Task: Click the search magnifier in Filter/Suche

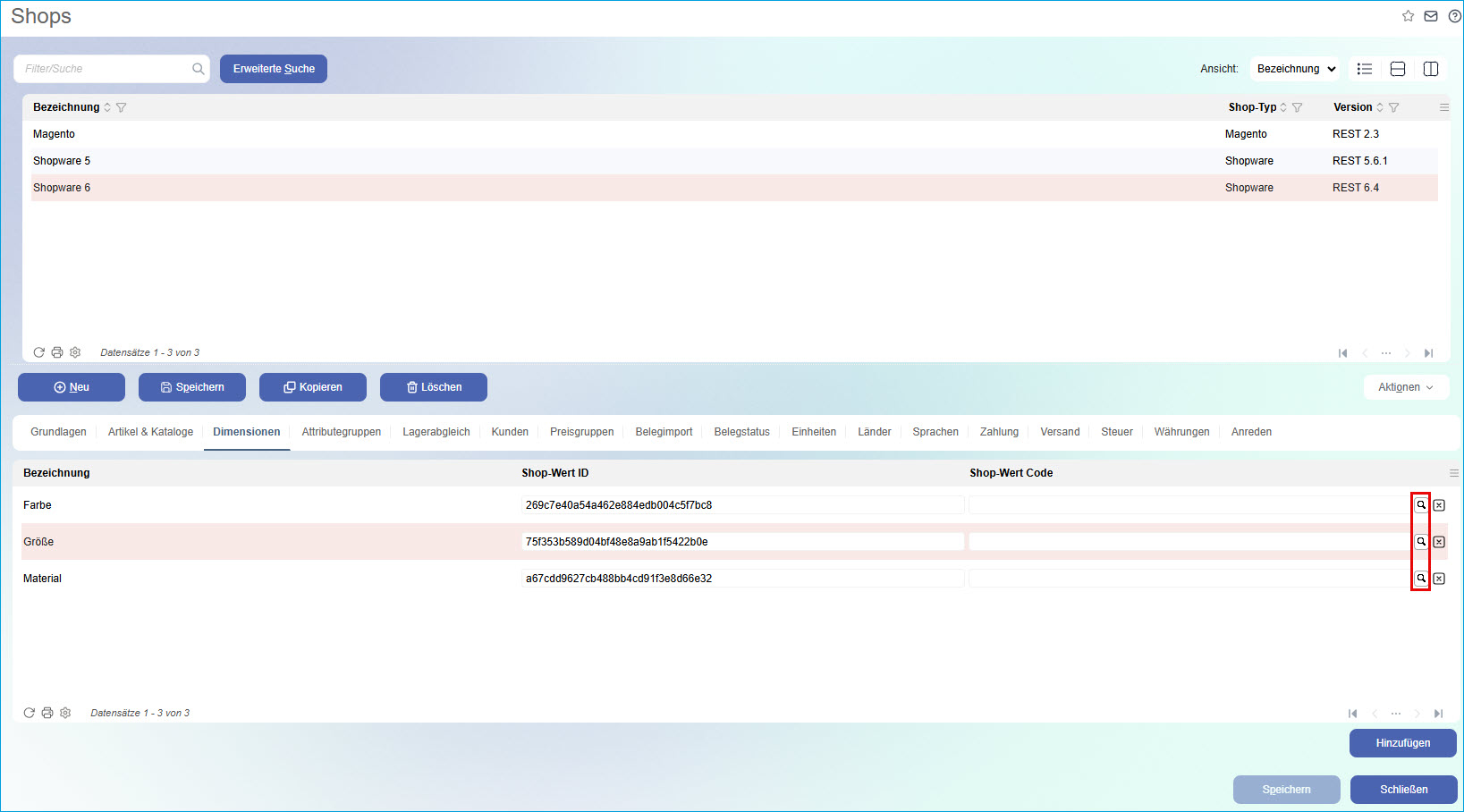Action: pos(198,69)
